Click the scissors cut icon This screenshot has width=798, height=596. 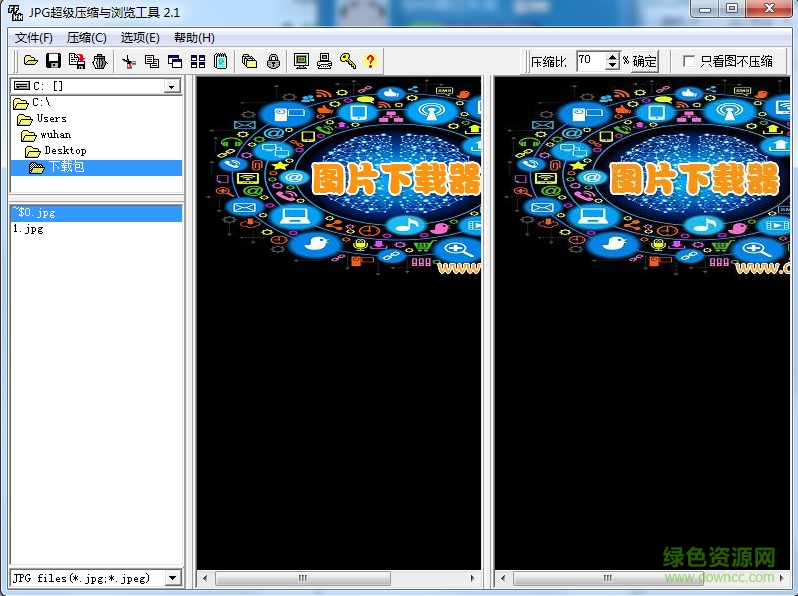coord(128,61)
